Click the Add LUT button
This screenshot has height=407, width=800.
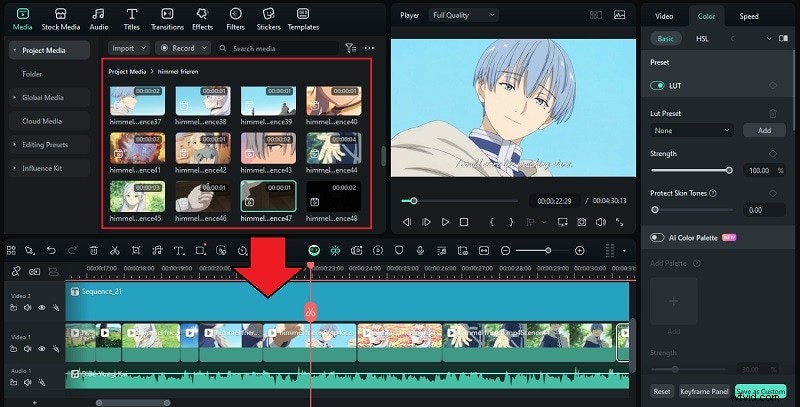coord(764,131)
